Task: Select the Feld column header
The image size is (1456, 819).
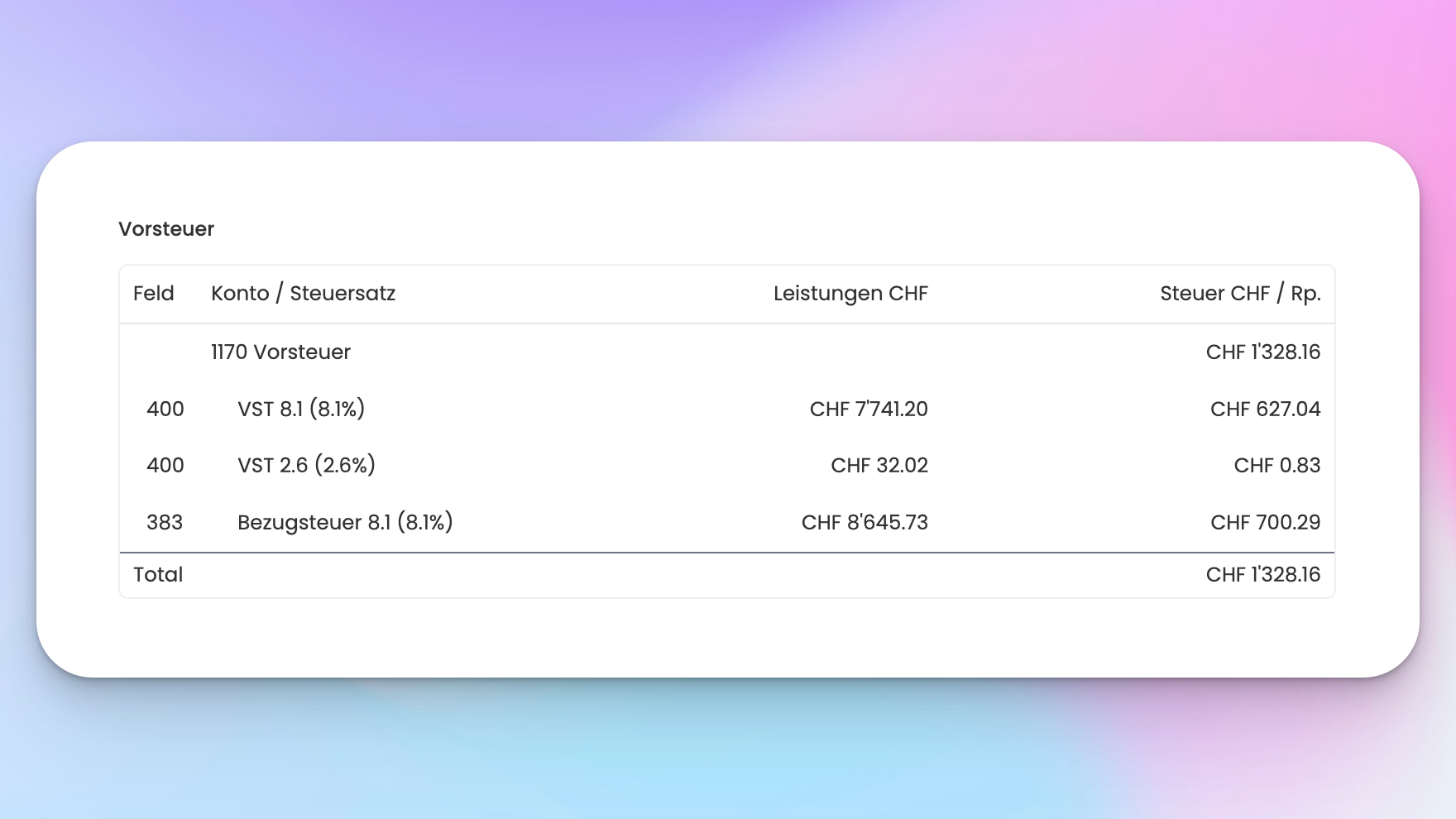Action: (154, 294)
